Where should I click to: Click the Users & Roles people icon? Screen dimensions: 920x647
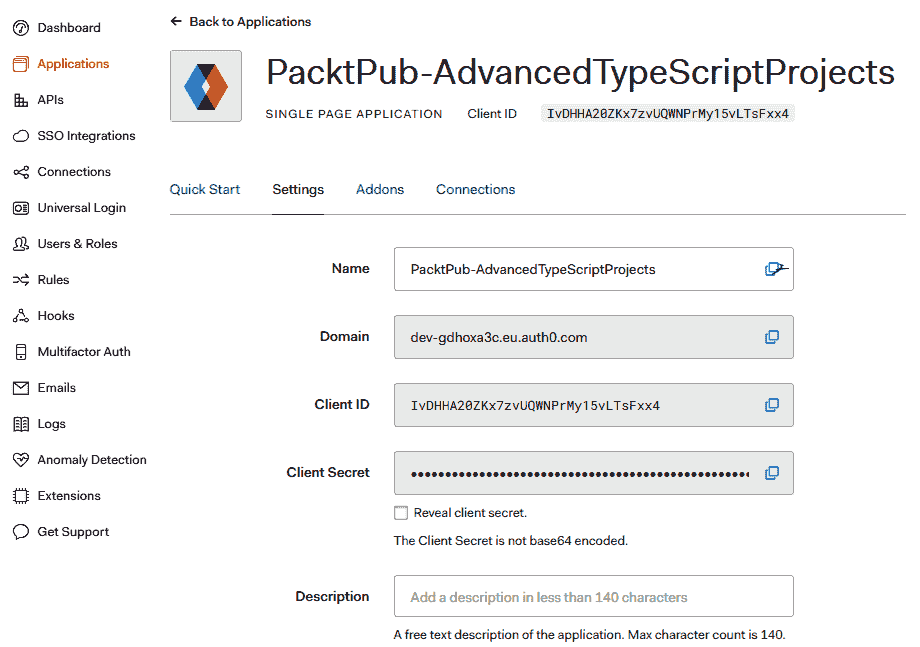coord(21,244)
